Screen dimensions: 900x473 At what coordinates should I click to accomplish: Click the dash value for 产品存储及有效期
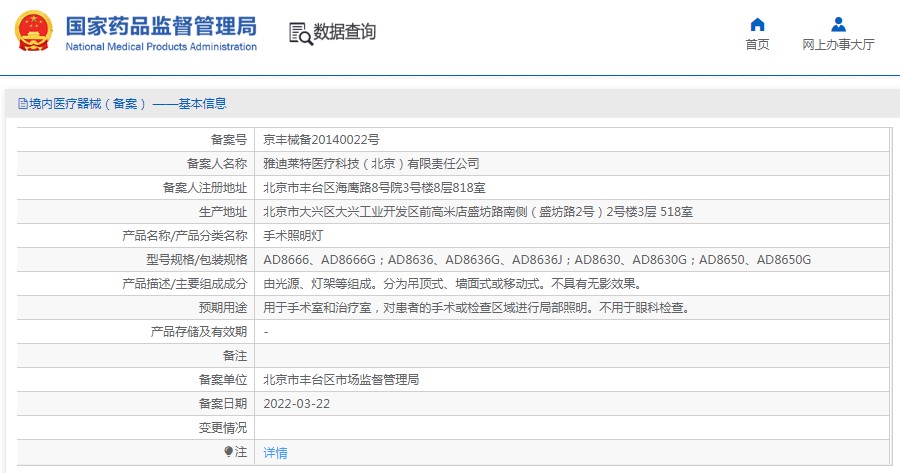(266, 332)
